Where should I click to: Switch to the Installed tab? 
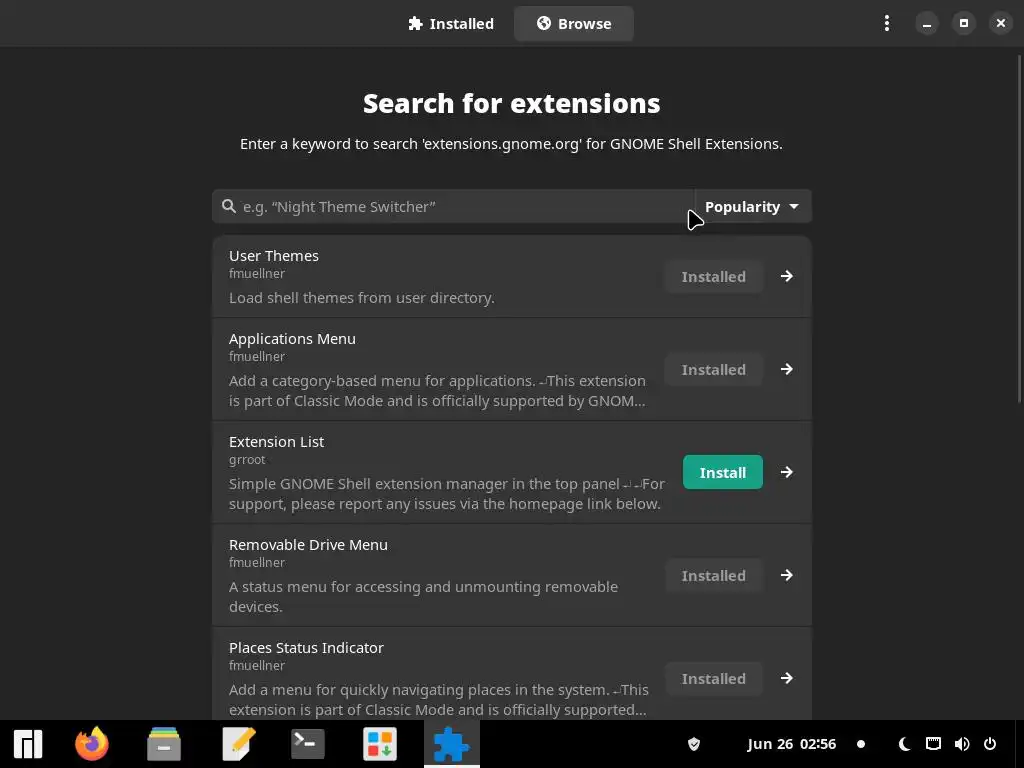(x=451, y=24)
